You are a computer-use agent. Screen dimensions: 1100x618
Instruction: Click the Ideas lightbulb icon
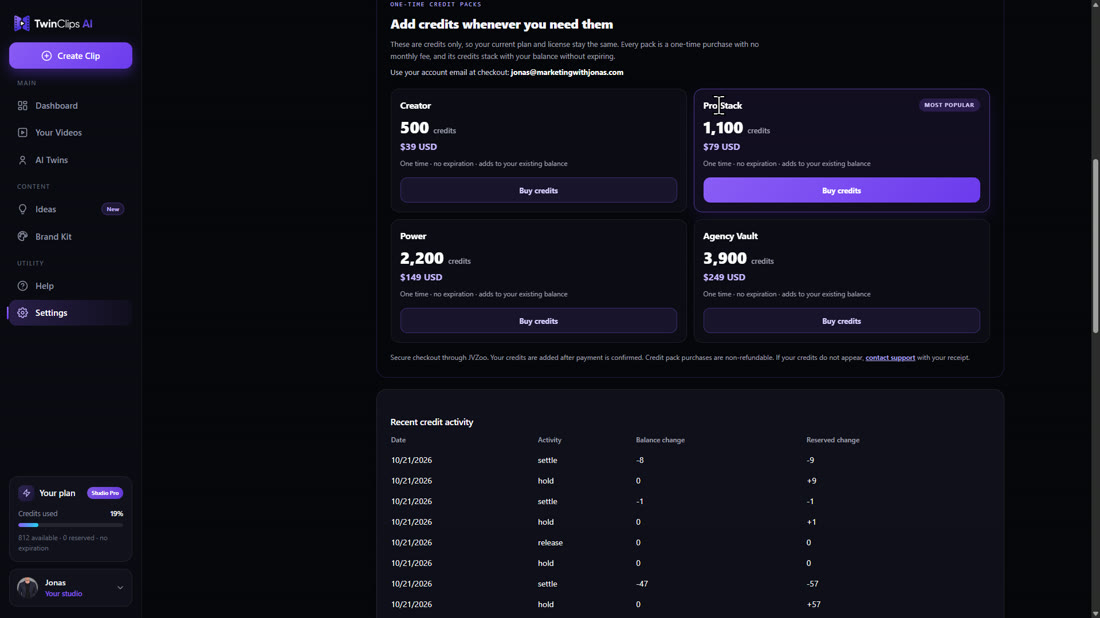[22, 209]
